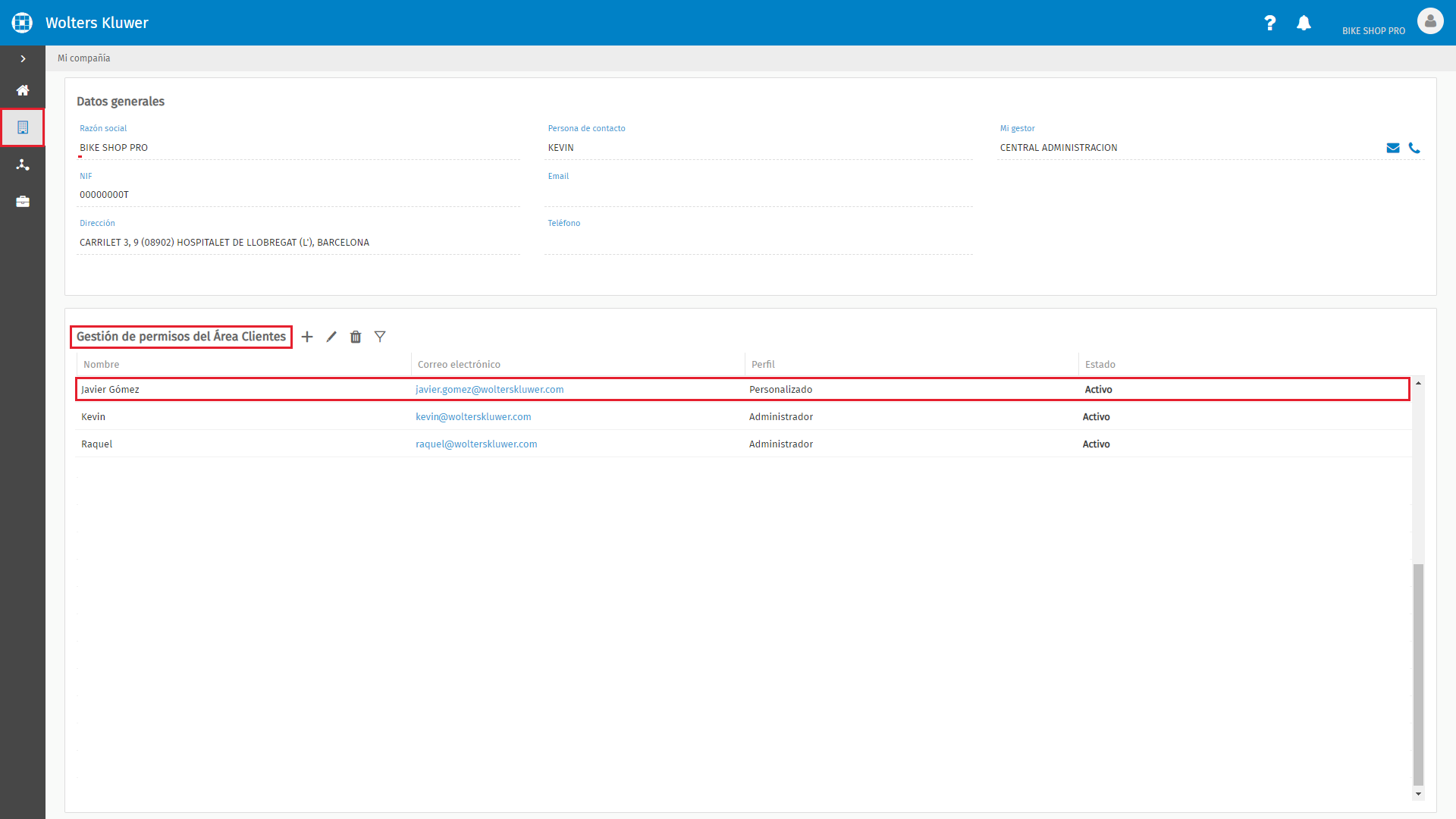Click the Dirección field value

point(298,243)
